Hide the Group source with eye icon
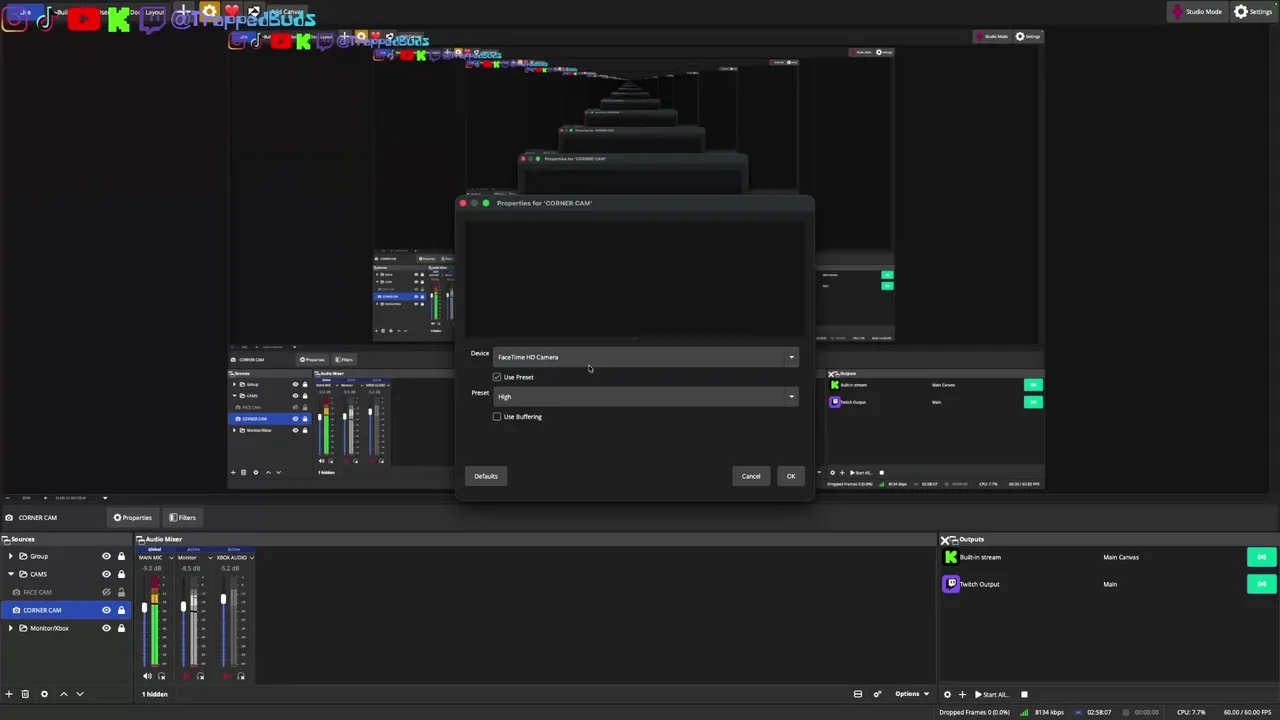The height and width of the screenshot is (720, 1280). (106, 556)
